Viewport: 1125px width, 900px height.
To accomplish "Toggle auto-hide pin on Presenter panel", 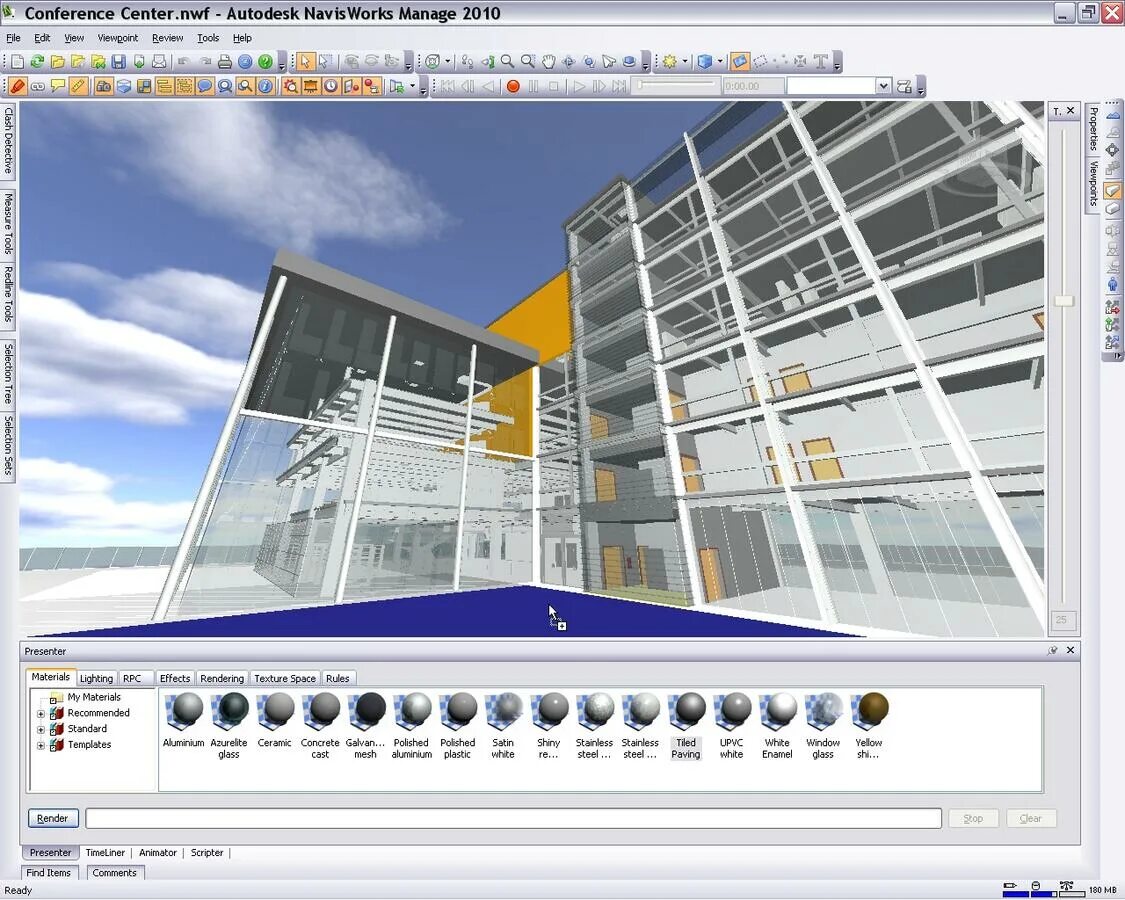I will [1053, 650].
